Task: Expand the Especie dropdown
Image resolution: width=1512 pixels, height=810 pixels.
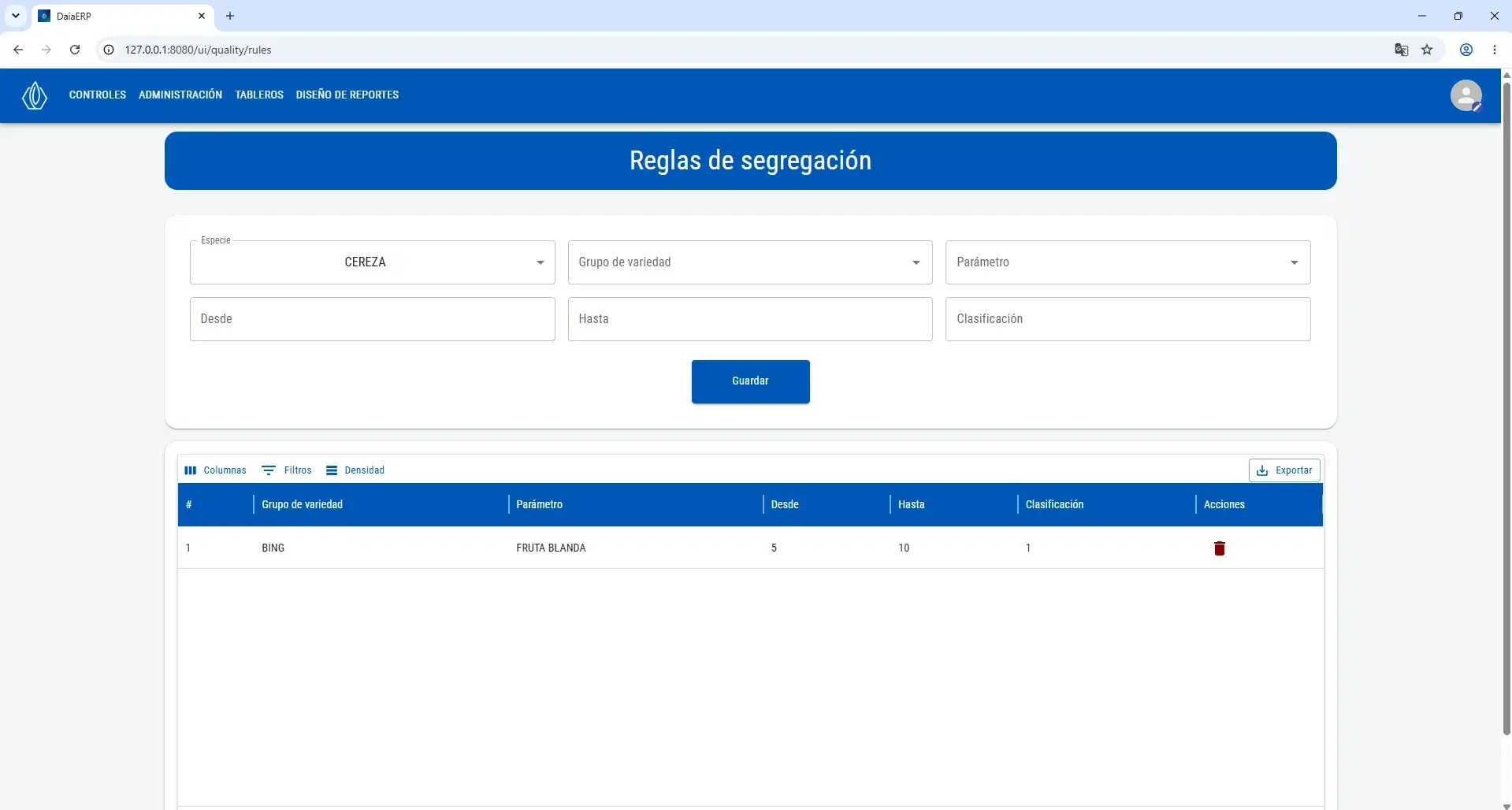Action: (372, 262)
